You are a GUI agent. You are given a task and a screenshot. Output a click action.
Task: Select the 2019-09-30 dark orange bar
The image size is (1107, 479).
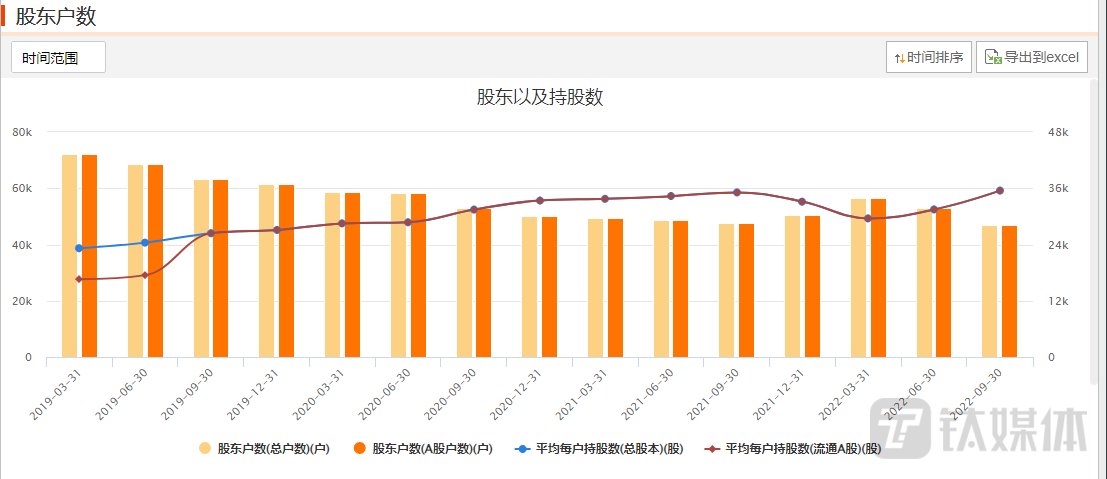coord(220,268)
